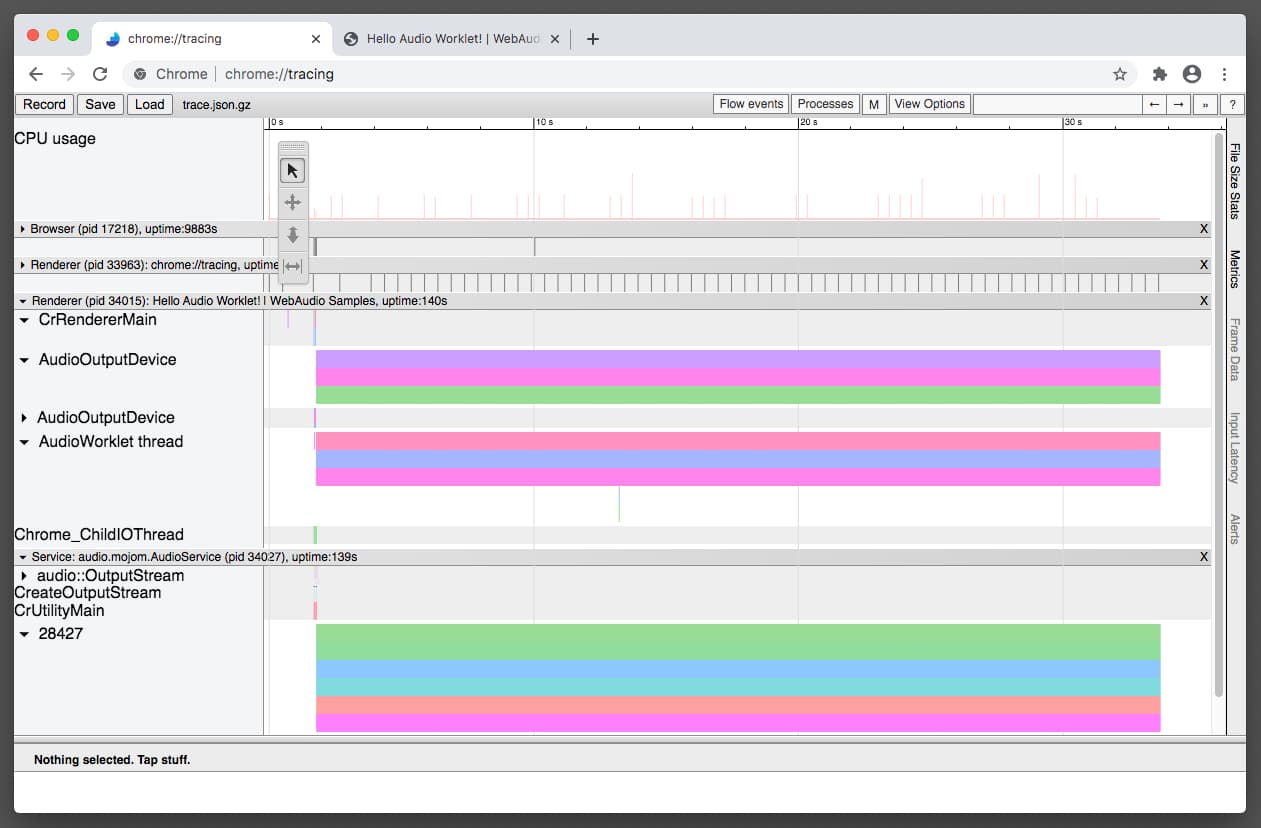Screen dimensions: 1261x828
Task: Open the View Options menu
Action: [929, 103]
